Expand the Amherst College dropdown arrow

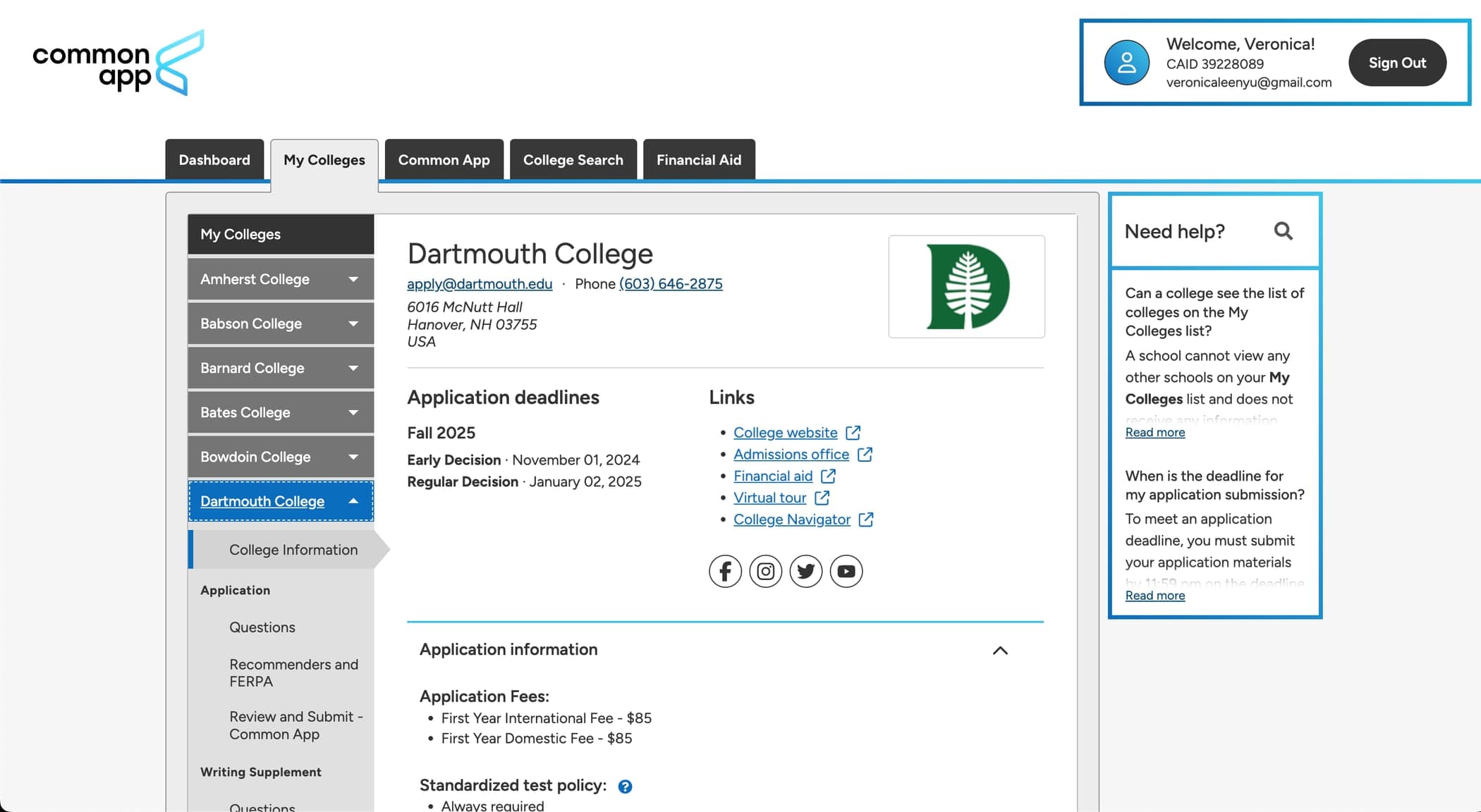click(354, 279)
